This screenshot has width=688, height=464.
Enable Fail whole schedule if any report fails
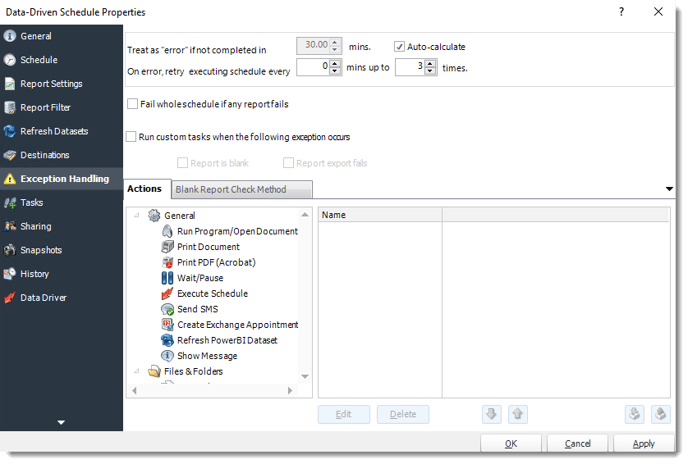coord(132,104)
